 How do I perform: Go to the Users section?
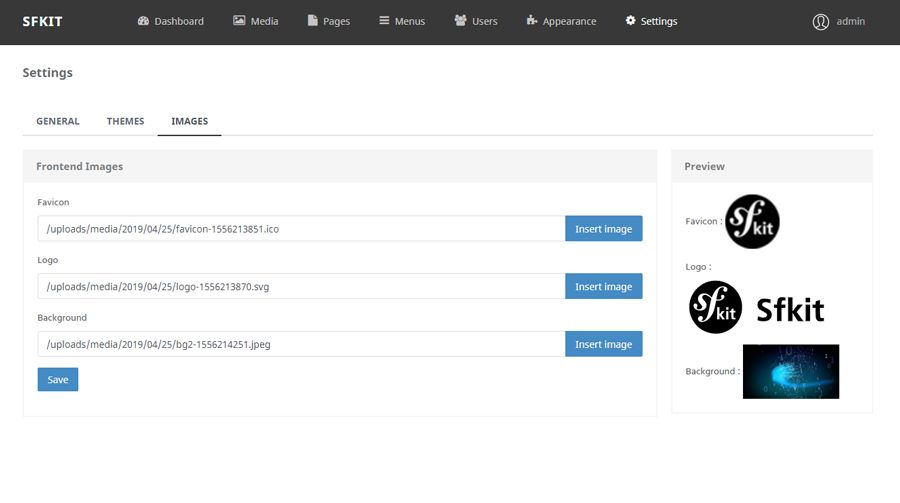click(476, 21)
